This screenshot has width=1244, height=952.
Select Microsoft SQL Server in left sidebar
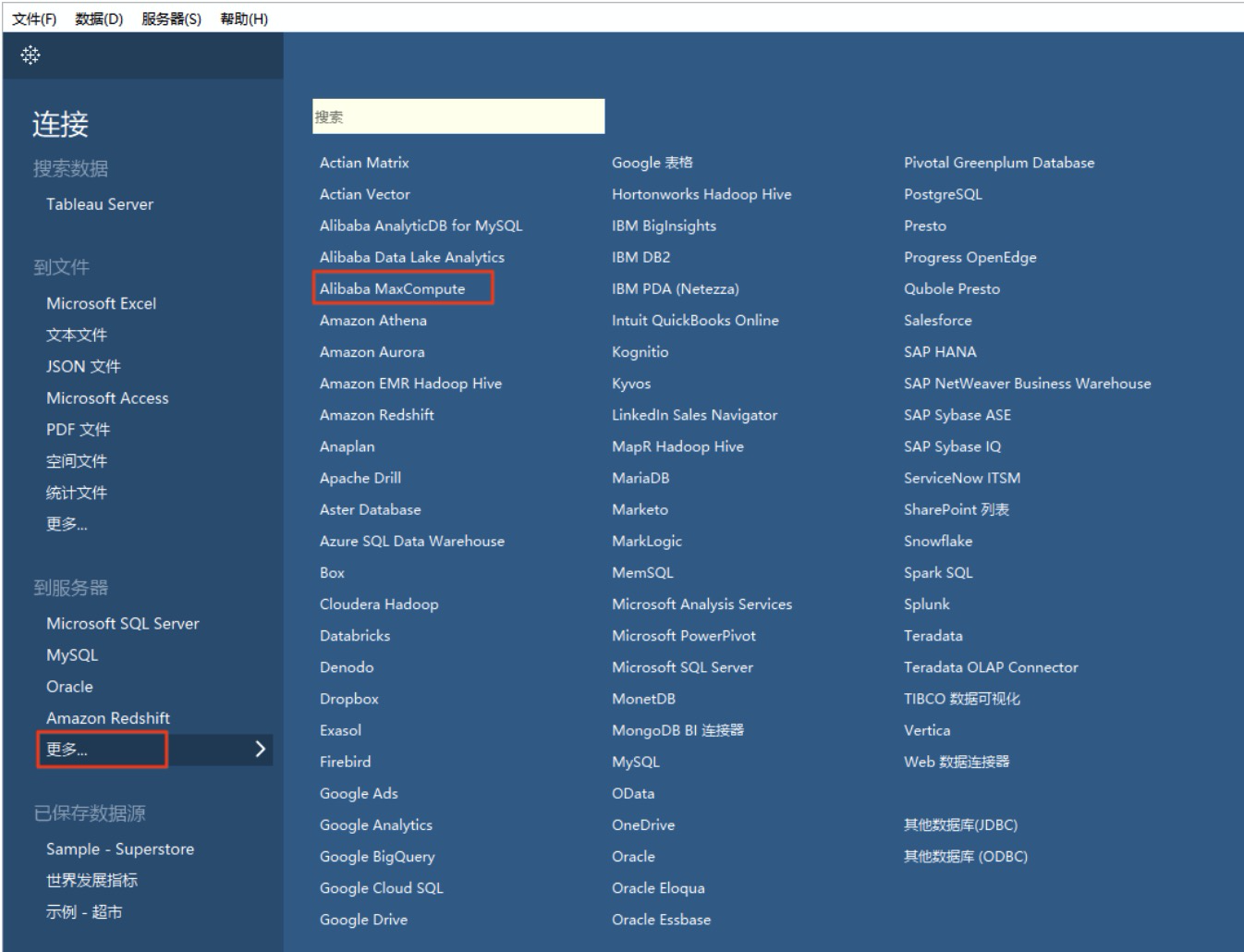(x=123, y=623)
